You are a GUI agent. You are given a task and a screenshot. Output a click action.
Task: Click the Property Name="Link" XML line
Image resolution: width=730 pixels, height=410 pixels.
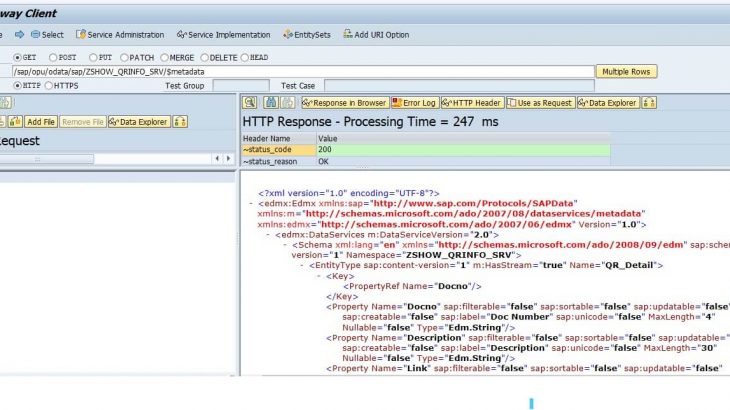pos(524,368)
